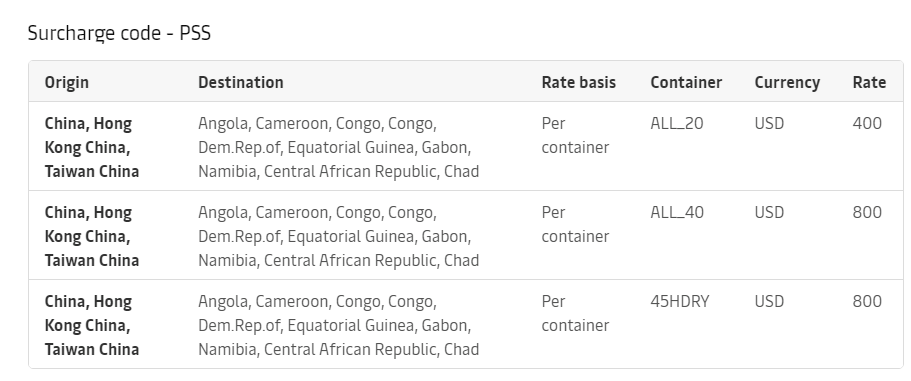Screen dimensions: 911x381
Task: Click the destination list in 45HDRY row
Action: tap(339, 325)
